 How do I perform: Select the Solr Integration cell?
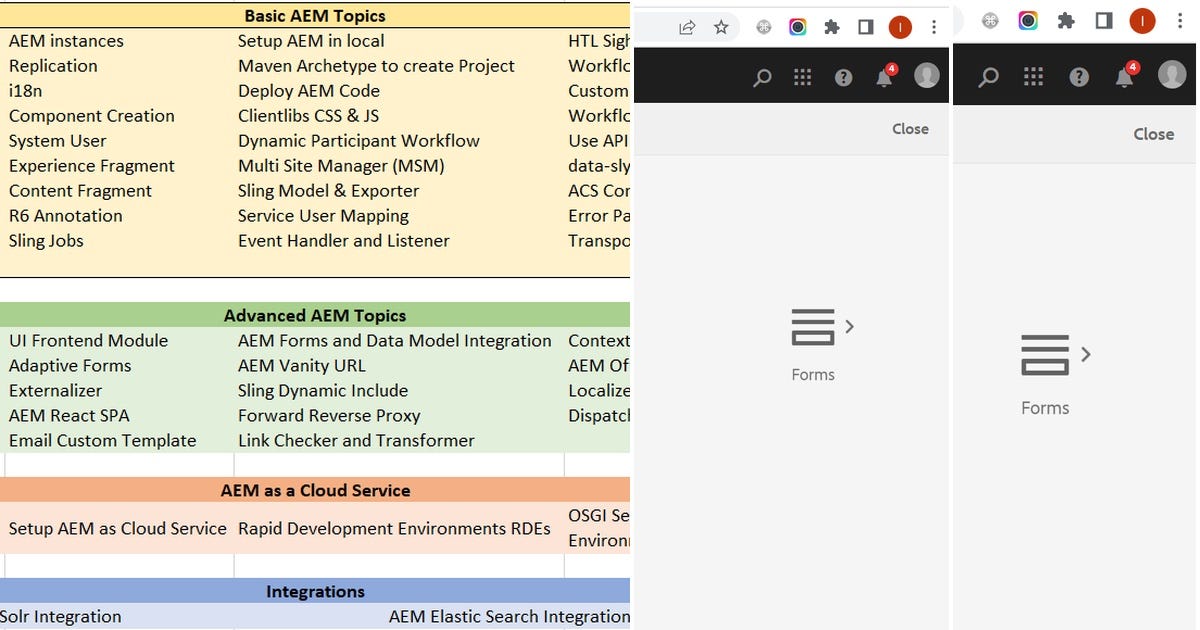tap(60, 617)
